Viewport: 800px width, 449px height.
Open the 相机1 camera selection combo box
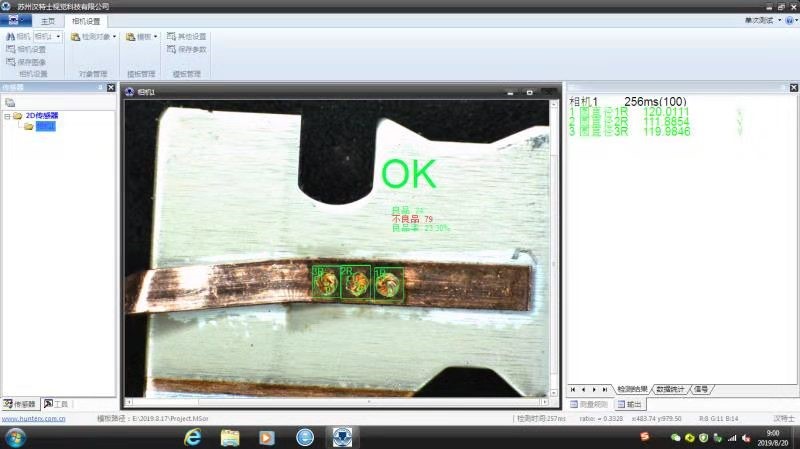(x=47, y=37)
